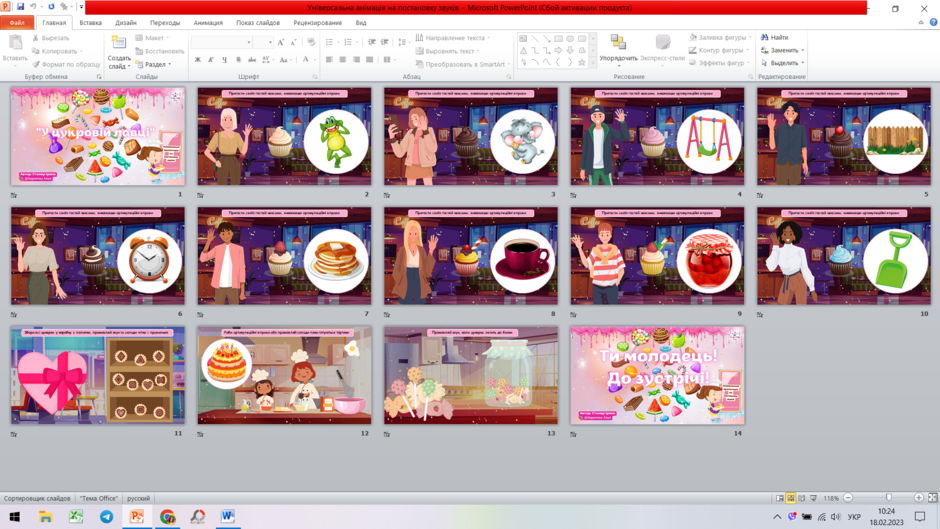Open the Arrange (Упорядочить) tool
The image size is (940, 529).
(x=618, y=47)
